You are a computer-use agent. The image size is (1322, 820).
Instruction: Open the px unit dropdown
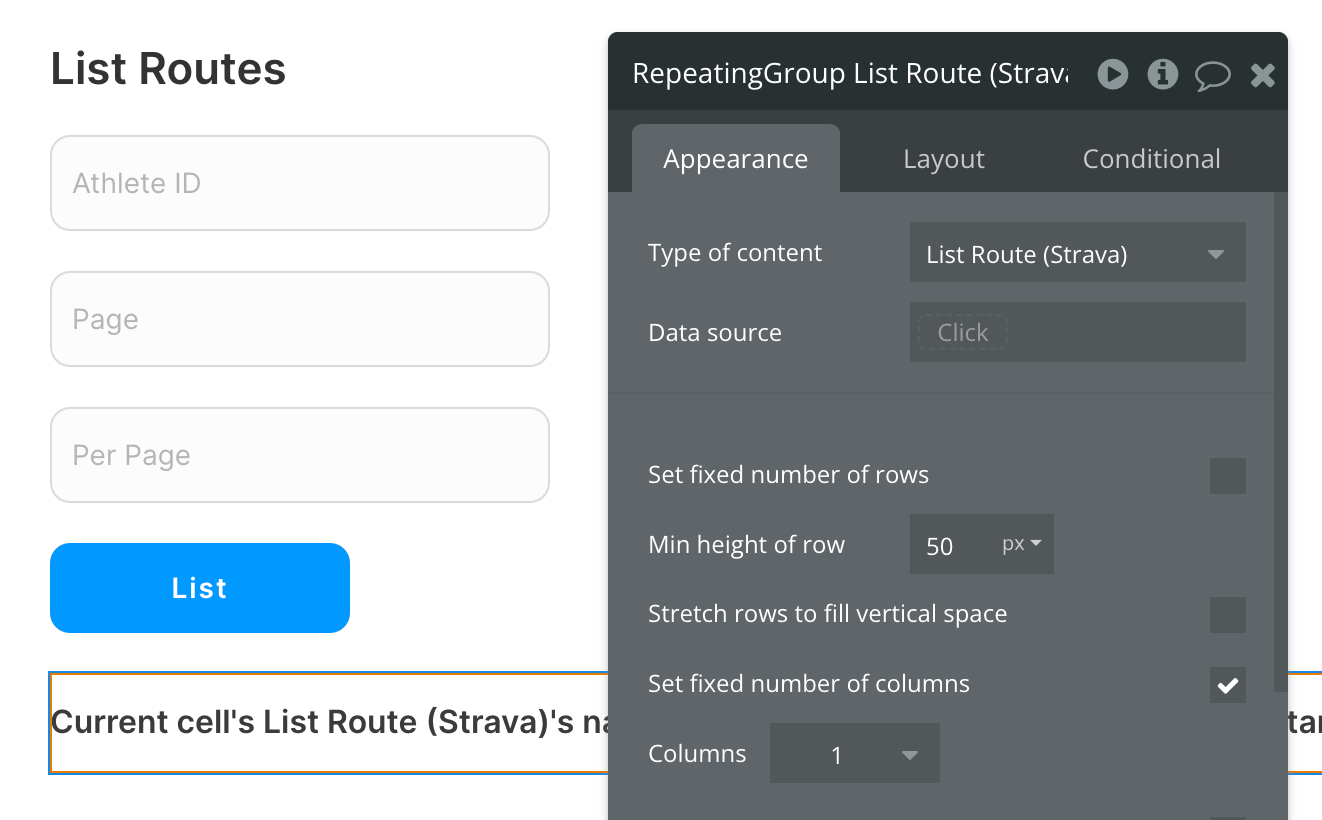pos(1022,544)
